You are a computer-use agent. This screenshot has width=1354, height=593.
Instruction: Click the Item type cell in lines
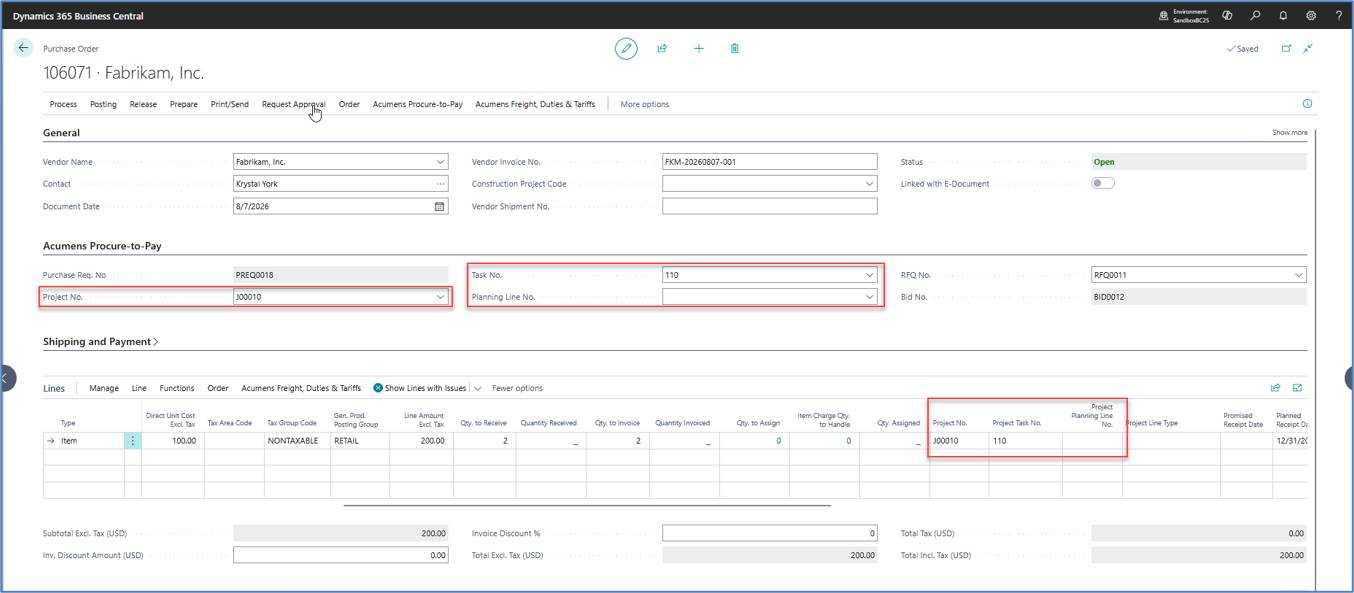(x=91, y=440)
